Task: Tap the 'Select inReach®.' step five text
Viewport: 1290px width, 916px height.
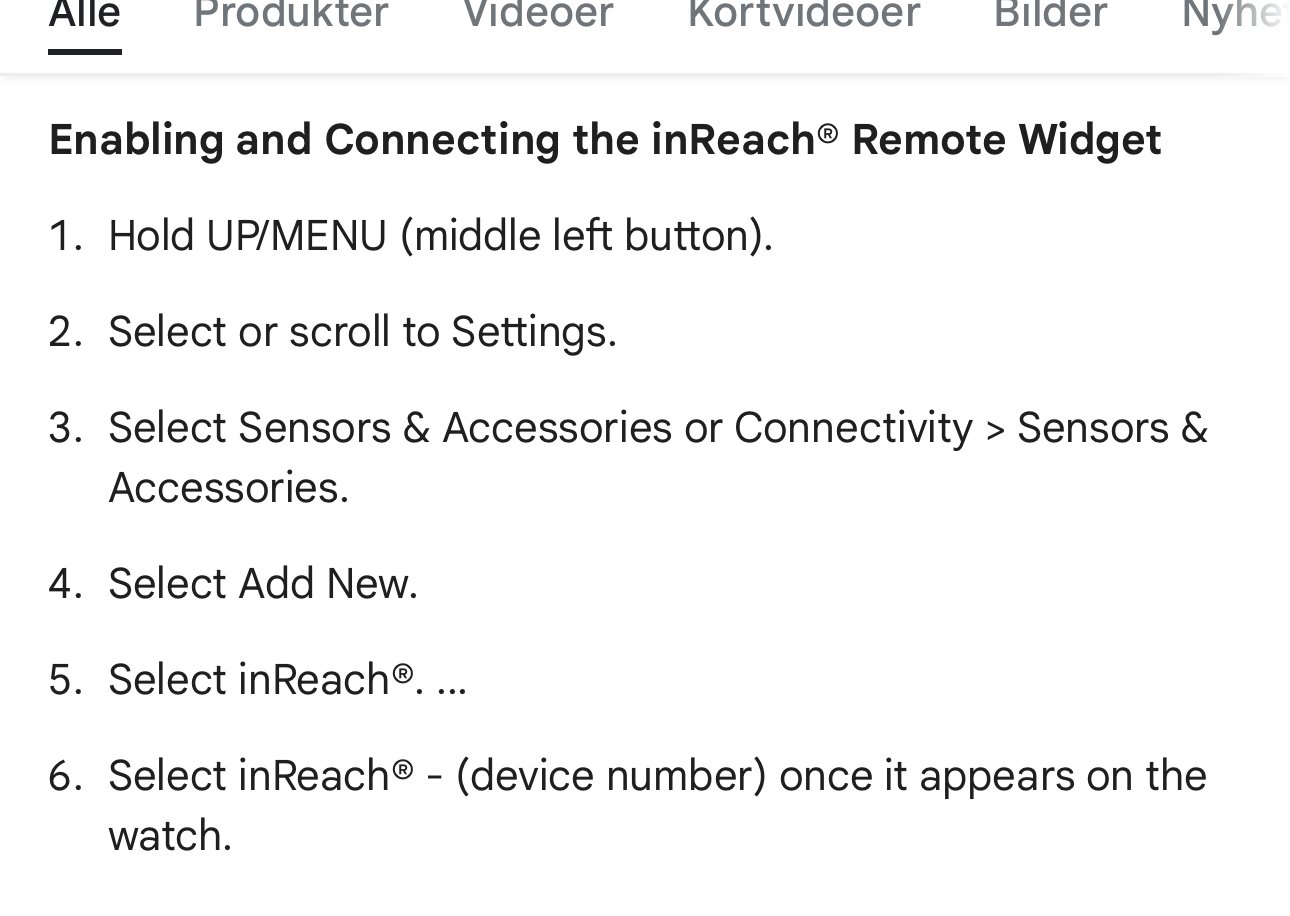Action: point(260,680)
